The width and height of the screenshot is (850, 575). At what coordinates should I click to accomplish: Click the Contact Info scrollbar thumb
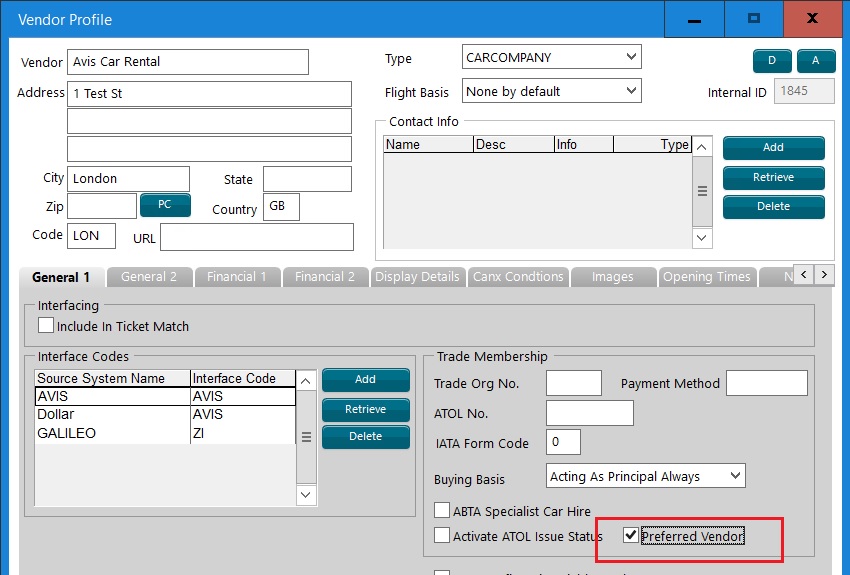[702, 191]
